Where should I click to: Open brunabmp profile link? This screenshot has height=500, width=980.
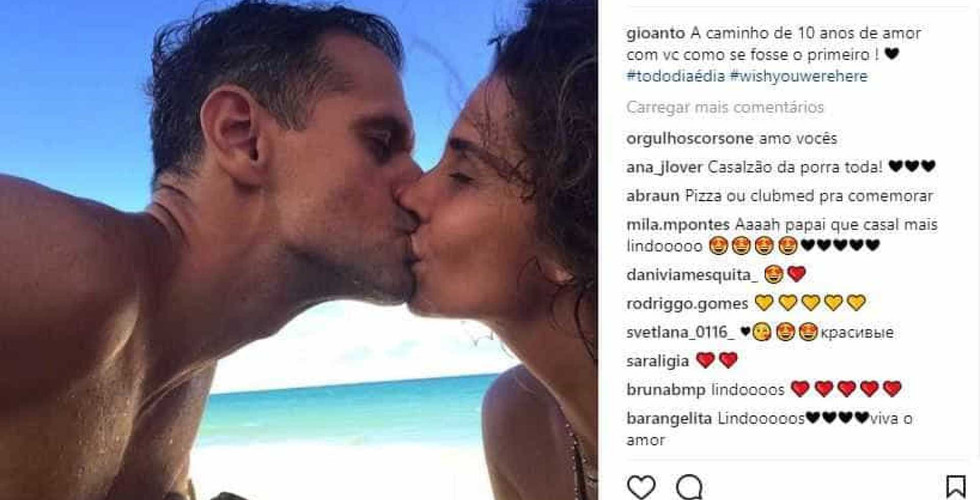(x=666, y=390)
